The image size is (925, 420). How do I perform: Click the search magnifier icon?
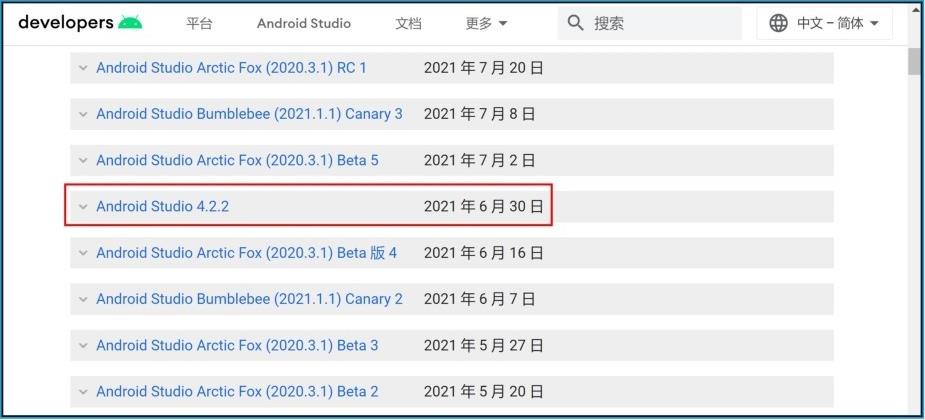pyautogui.click(x=575, y=23)
